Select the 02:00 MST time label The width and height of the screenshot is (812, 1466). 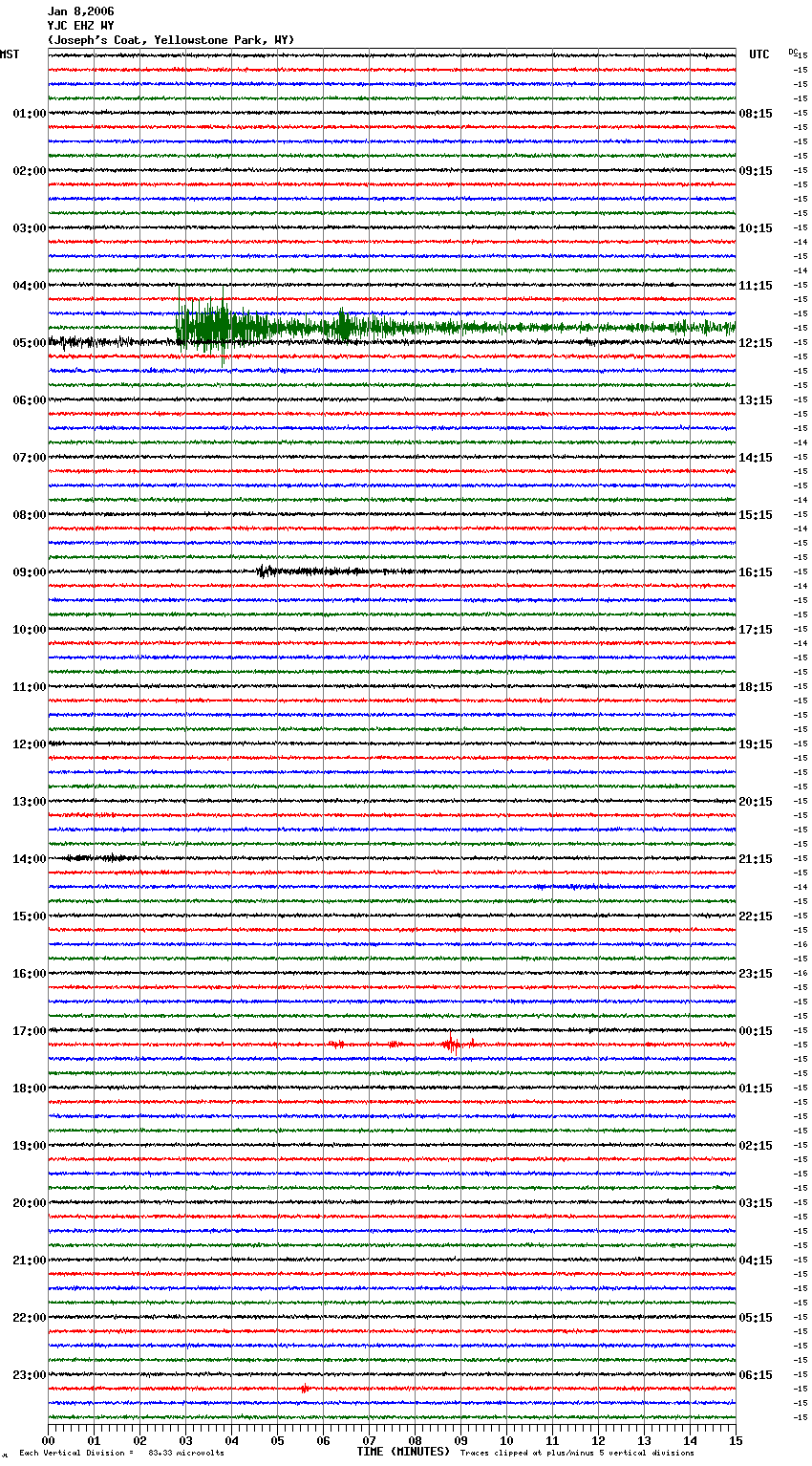click(x=29, y=171)
